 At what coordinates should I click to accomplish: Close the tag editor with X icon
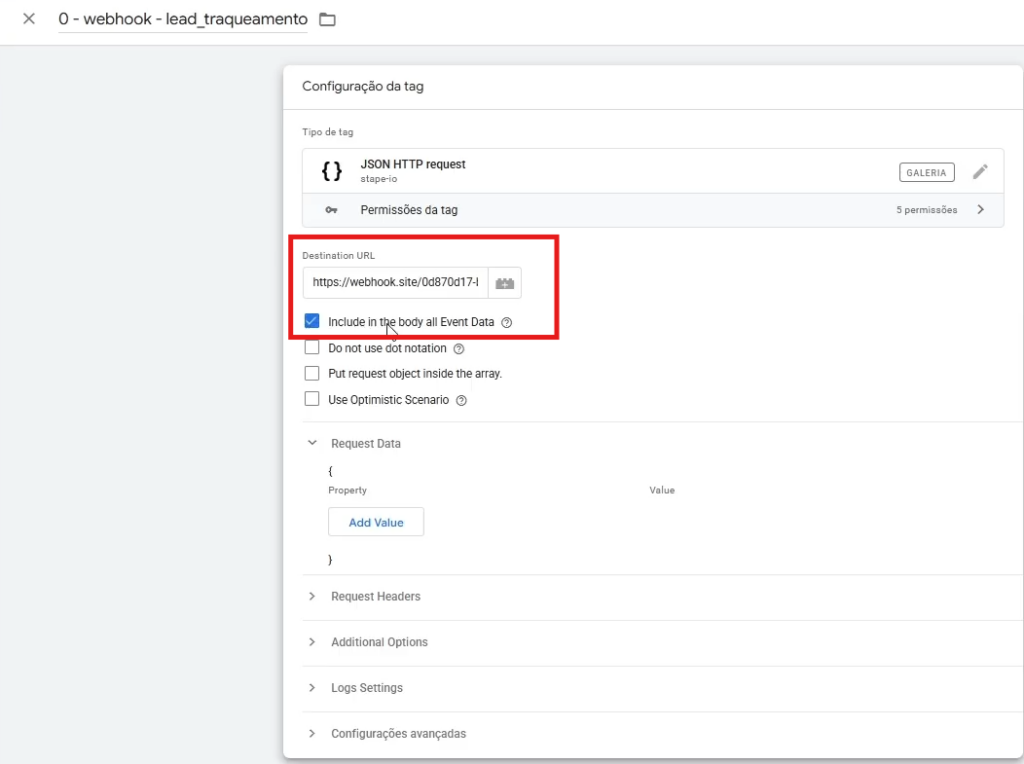tap(29, 19)
